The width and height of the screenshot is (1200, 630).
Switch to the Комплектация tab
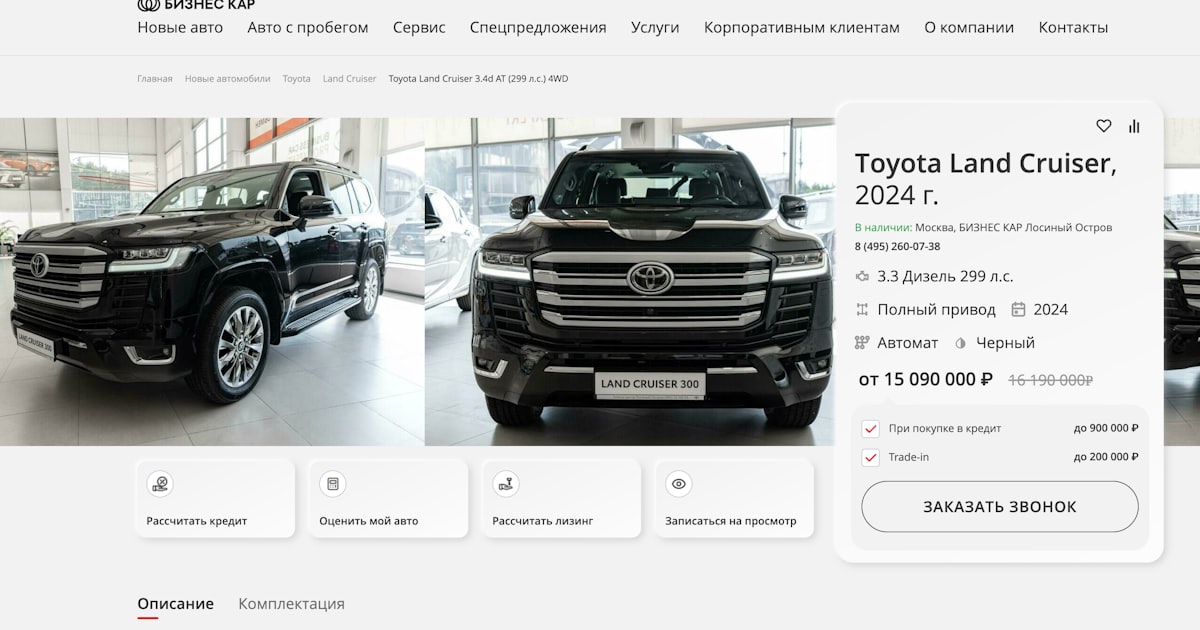point(291,604)
